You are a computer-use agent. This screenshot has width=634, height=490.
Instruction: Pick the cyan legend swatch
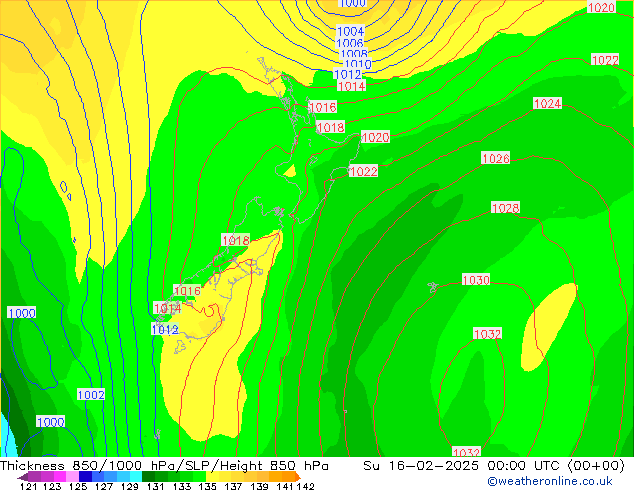(x=134, y=476)
